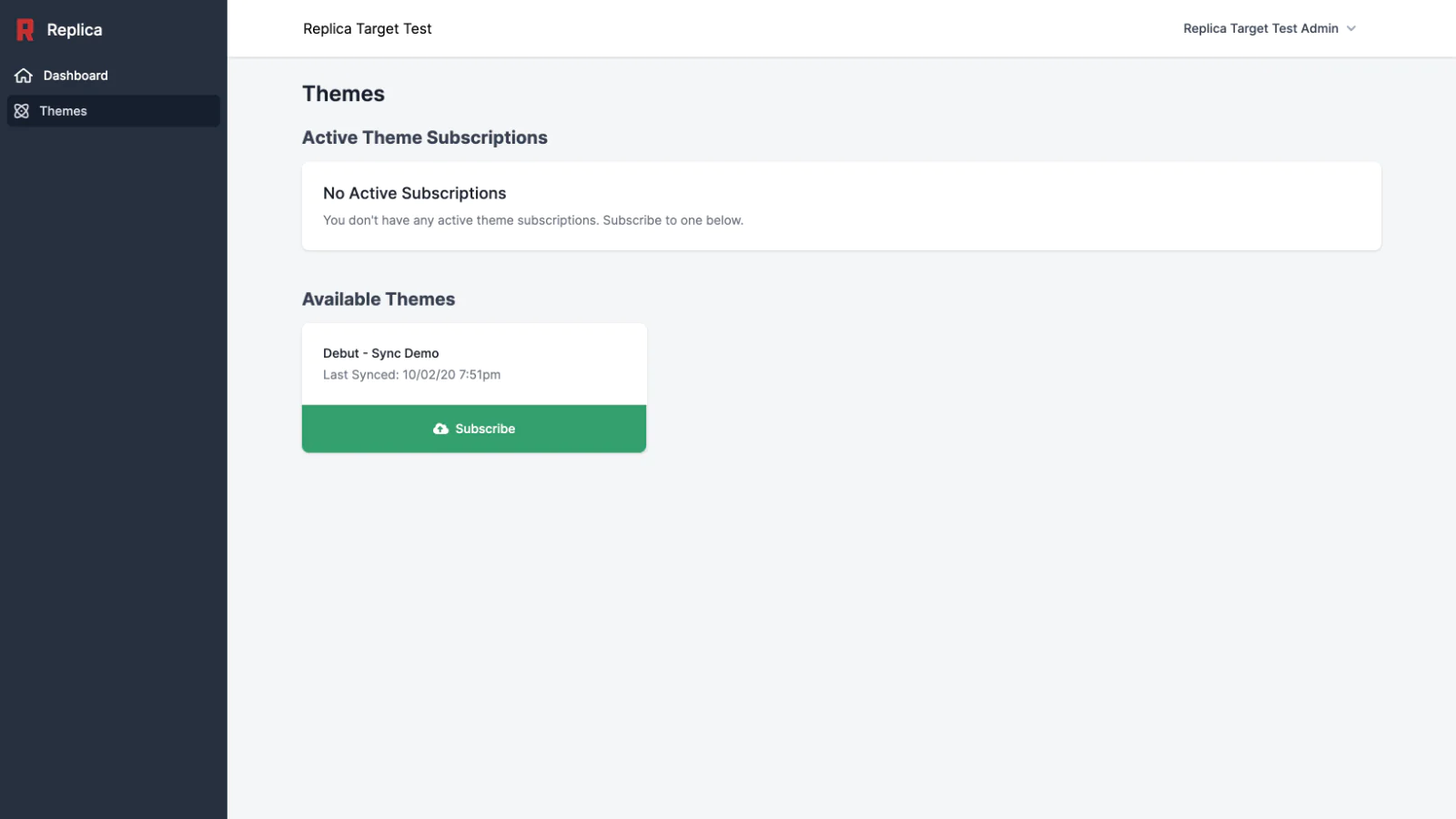
Task: Click the empty dark sidebar area below Themes
Action: 114,455
